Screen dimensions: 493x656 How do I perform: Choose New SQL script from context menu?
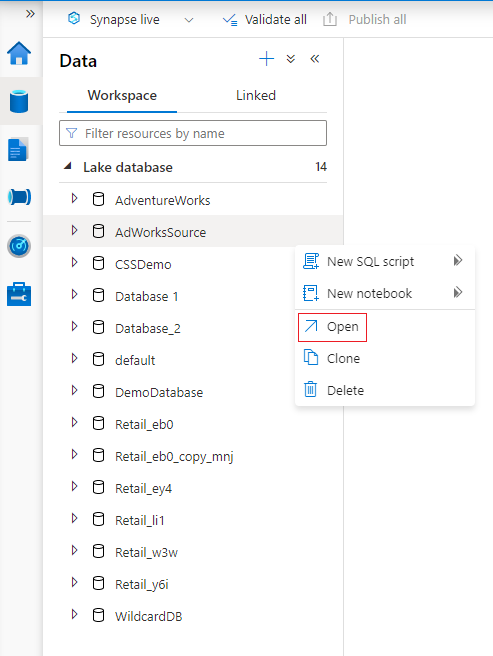pyautogui.click(x=385, y=261)
